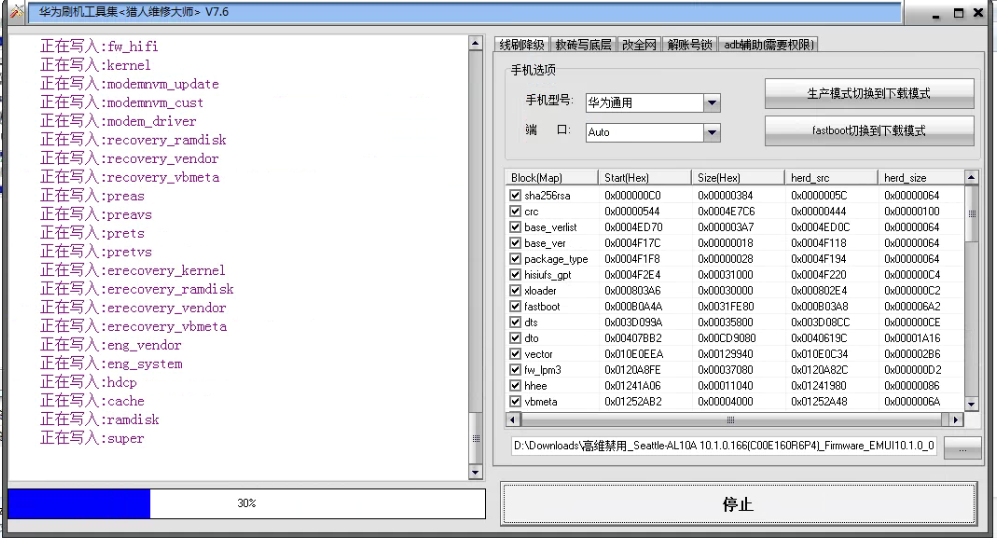Maximize the 华为刷机工具集 window

coord(958,13)
